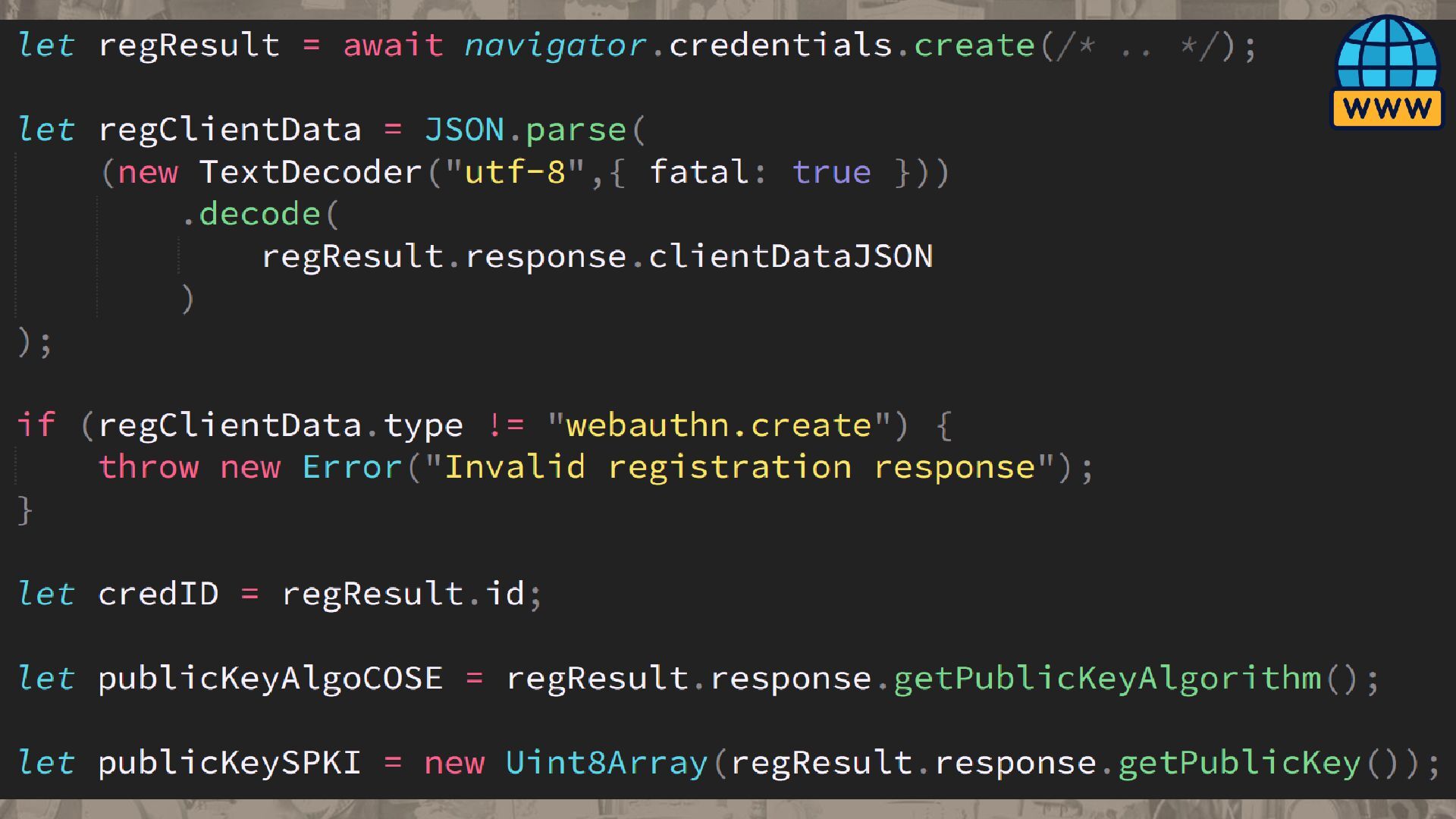Click the Uint8Array constructor
This screenshot has height=819, width=1456.
click(606, 763)
